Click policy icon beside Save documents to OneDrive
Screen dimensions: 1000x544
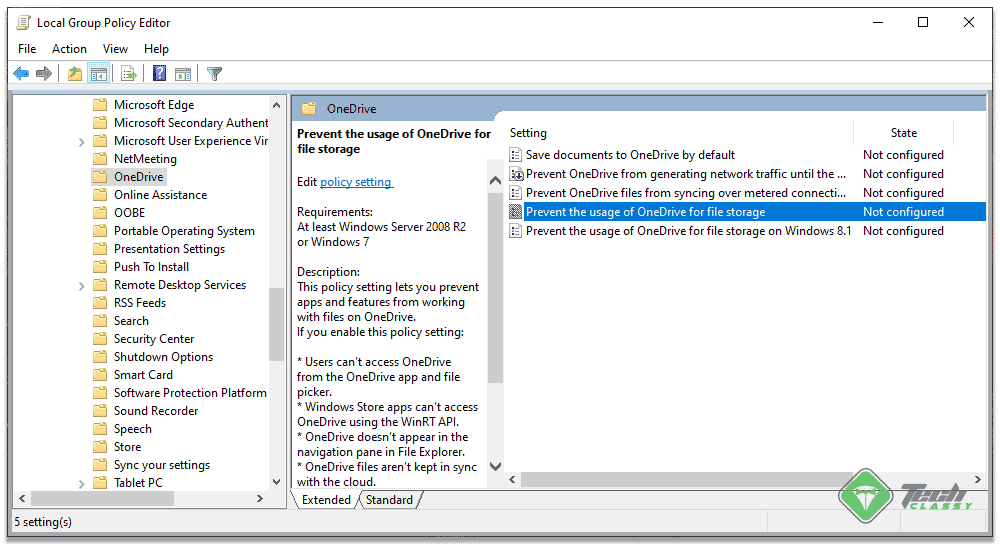(516, 155)
